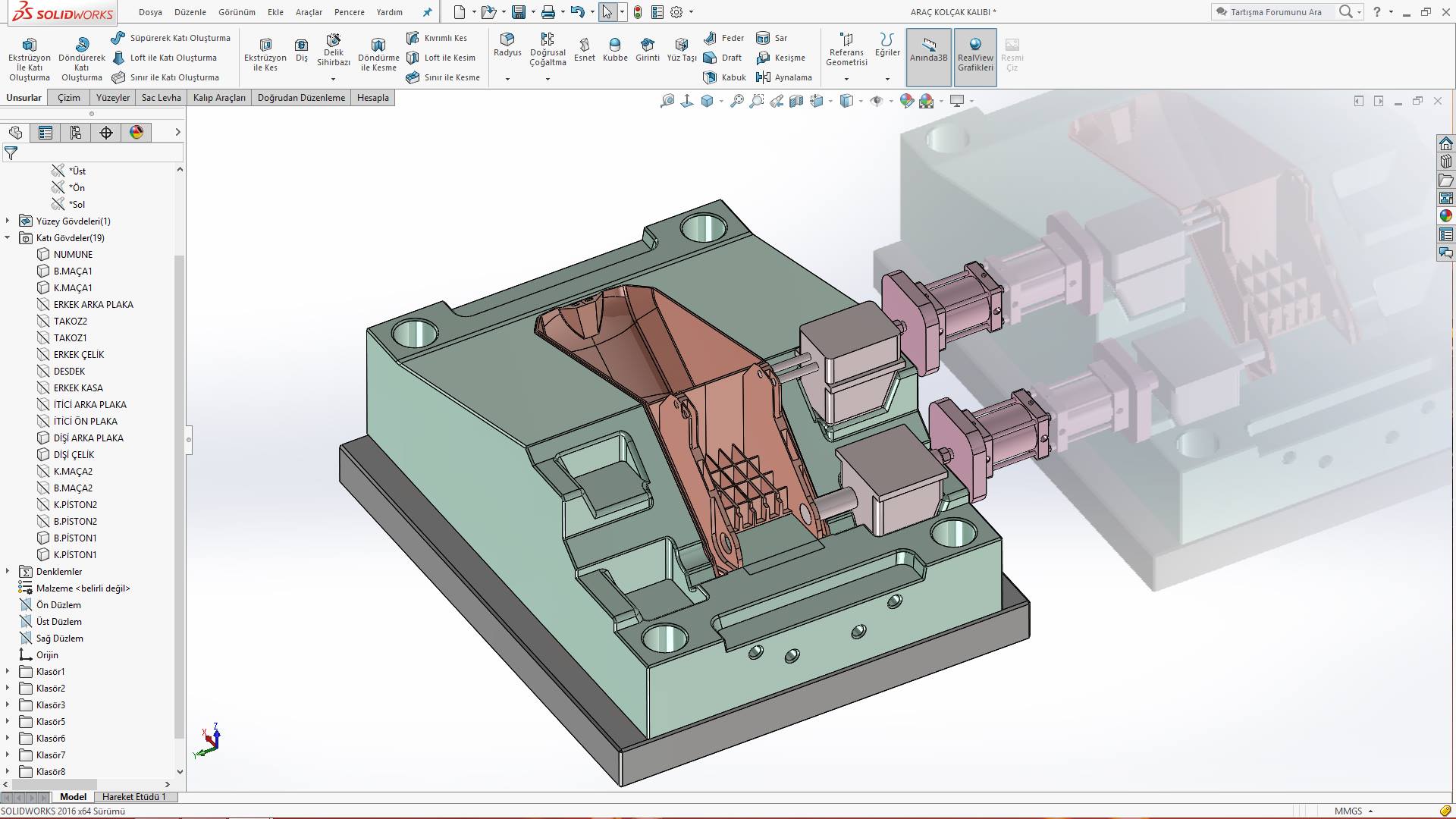The width and height of the screenshot is (1456, 819).
Task: Choose Loft ile Kesim command
Action: point(441,58)
